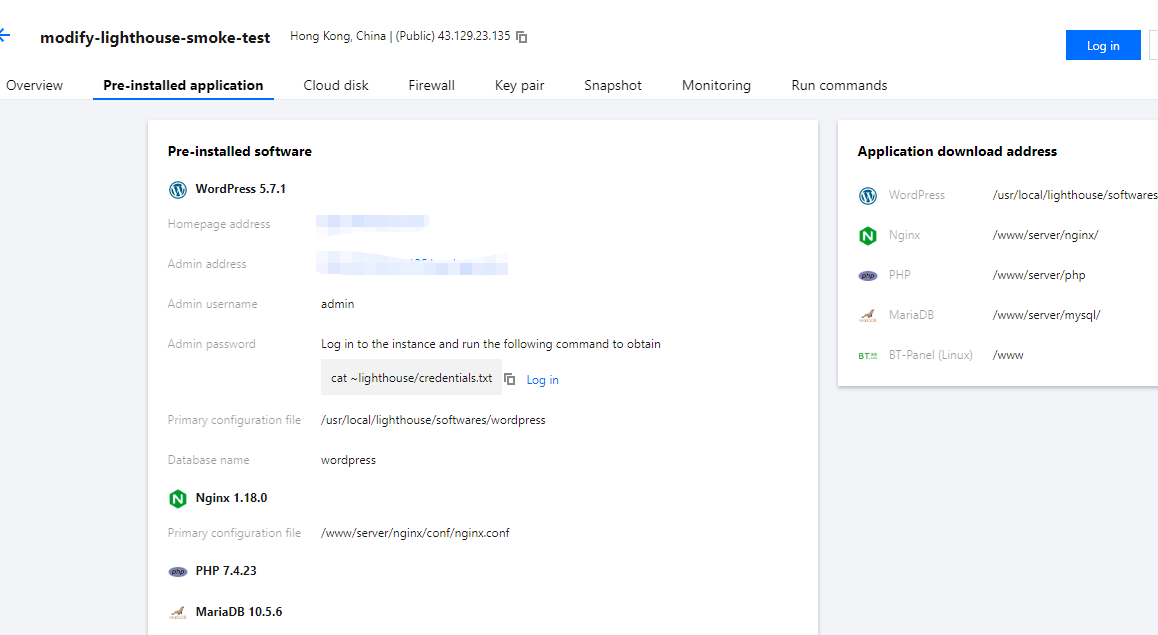
Task: Click the Nginx 1.18.0 title
Action: tap(231, 498)
